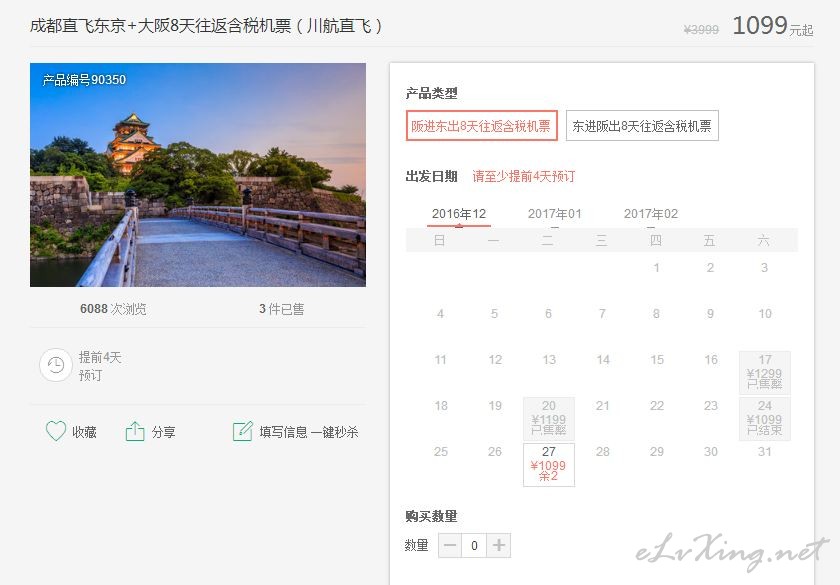Image resolution: width=840 pixels, height=585 pixels.
Task: Open the Osaka castle product photo
Action: tap(198, 175)
